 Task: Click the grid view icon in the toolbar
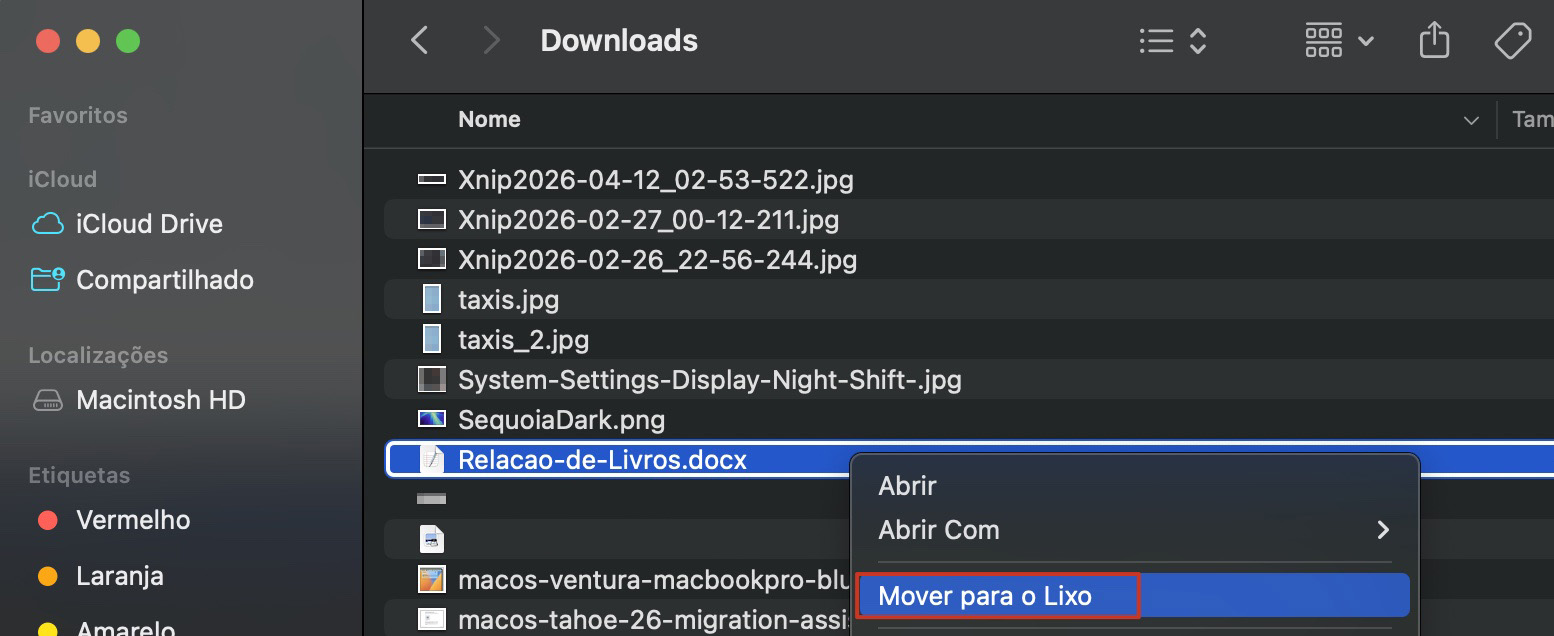point(1324,40)
